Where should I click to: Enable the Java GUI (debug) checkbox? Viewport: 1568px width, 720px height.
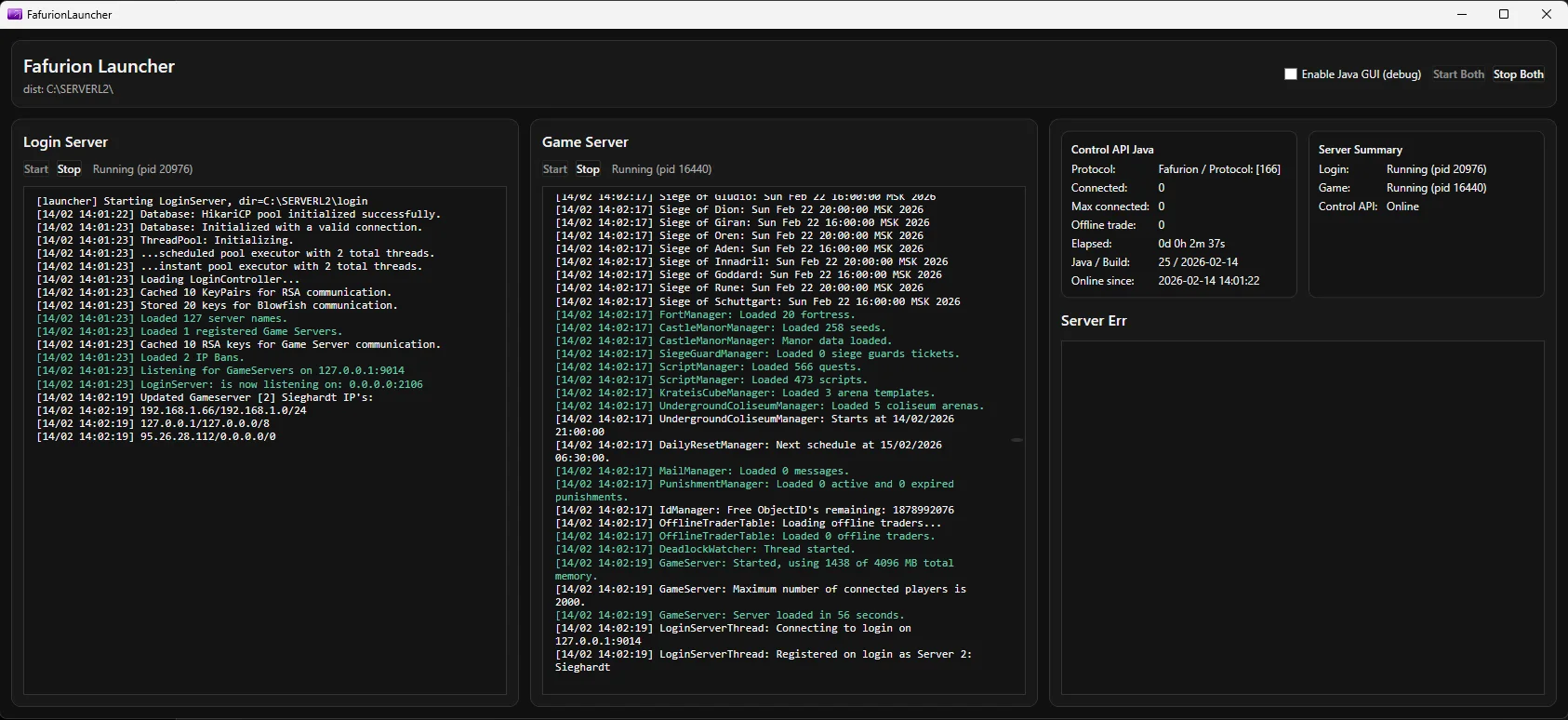pos(1291,74)
